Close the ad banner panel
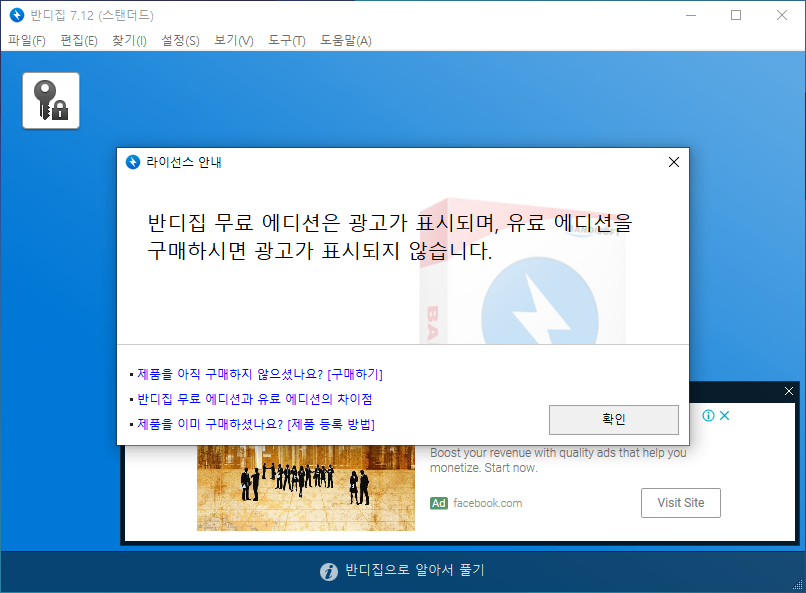The image size is (806, 593). [x=789, y=391]
